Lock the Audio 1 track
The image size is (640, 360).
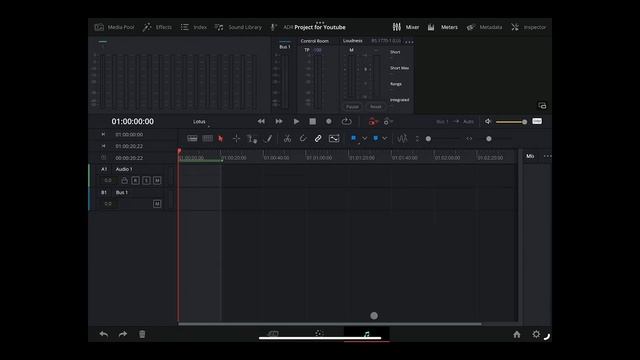point(124,180)
